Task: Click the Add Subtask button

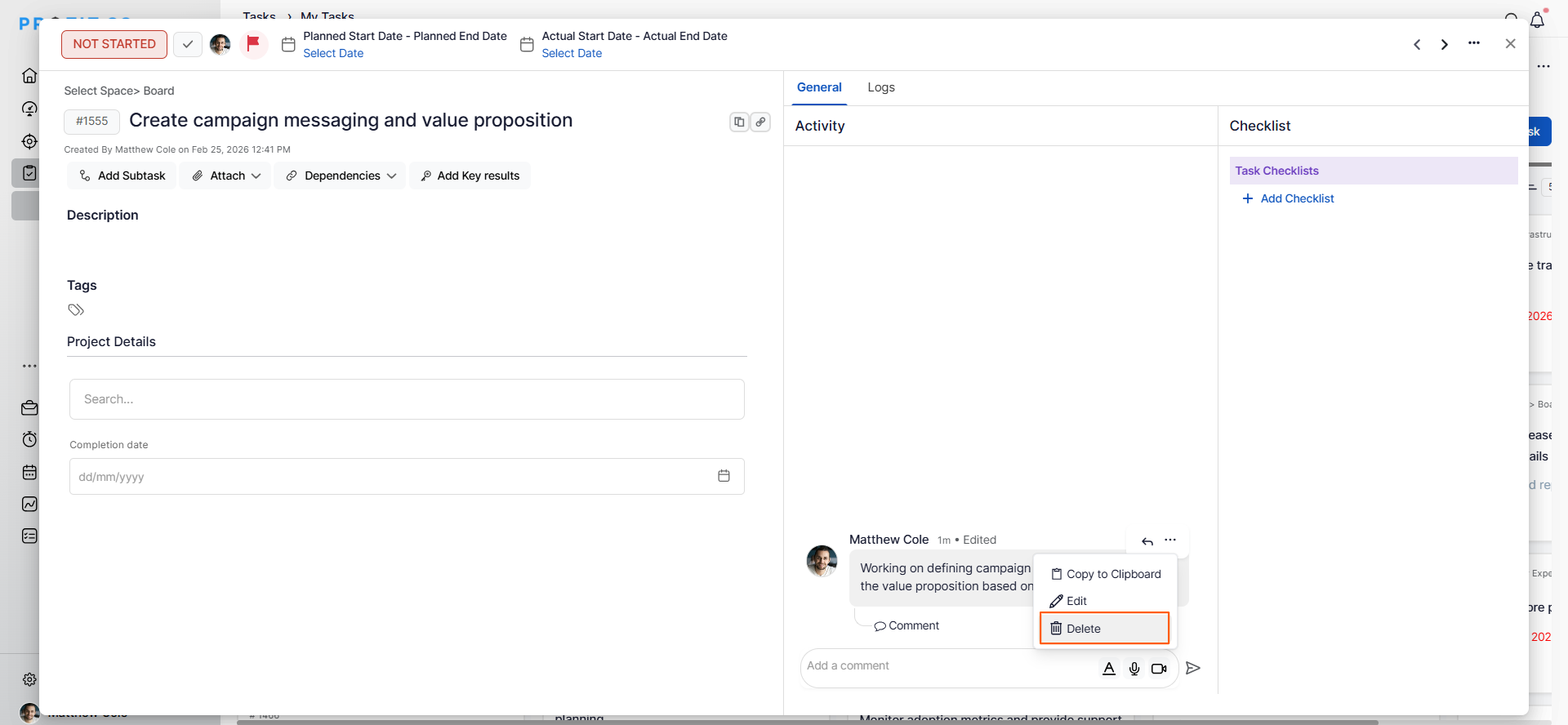Action: tap(122, 176)
